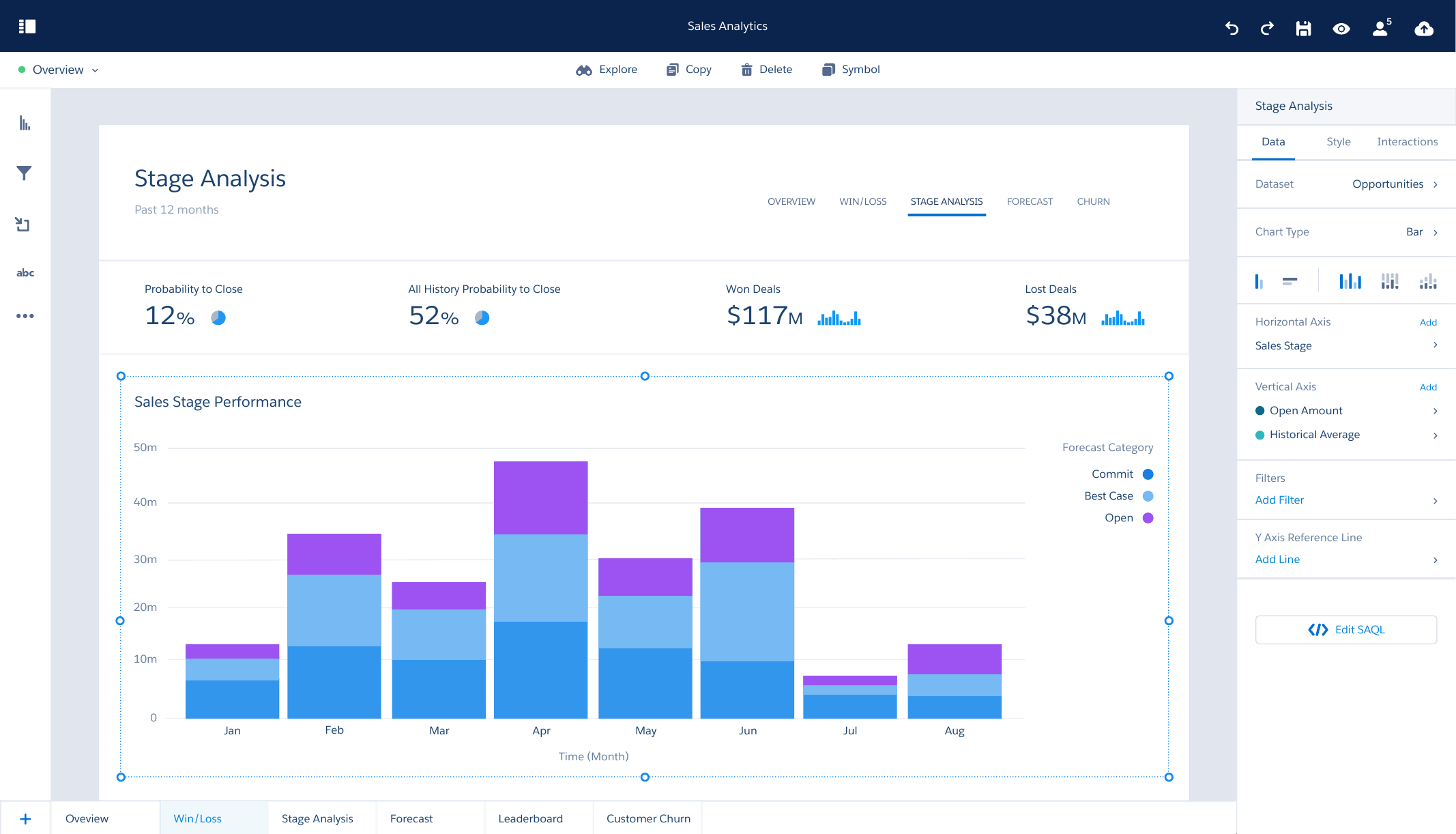This screenshot has width=1456, height=834.
Task: Choose the grouped column chart style icon
Action: pyautogui.click(x=1350, y=281)
